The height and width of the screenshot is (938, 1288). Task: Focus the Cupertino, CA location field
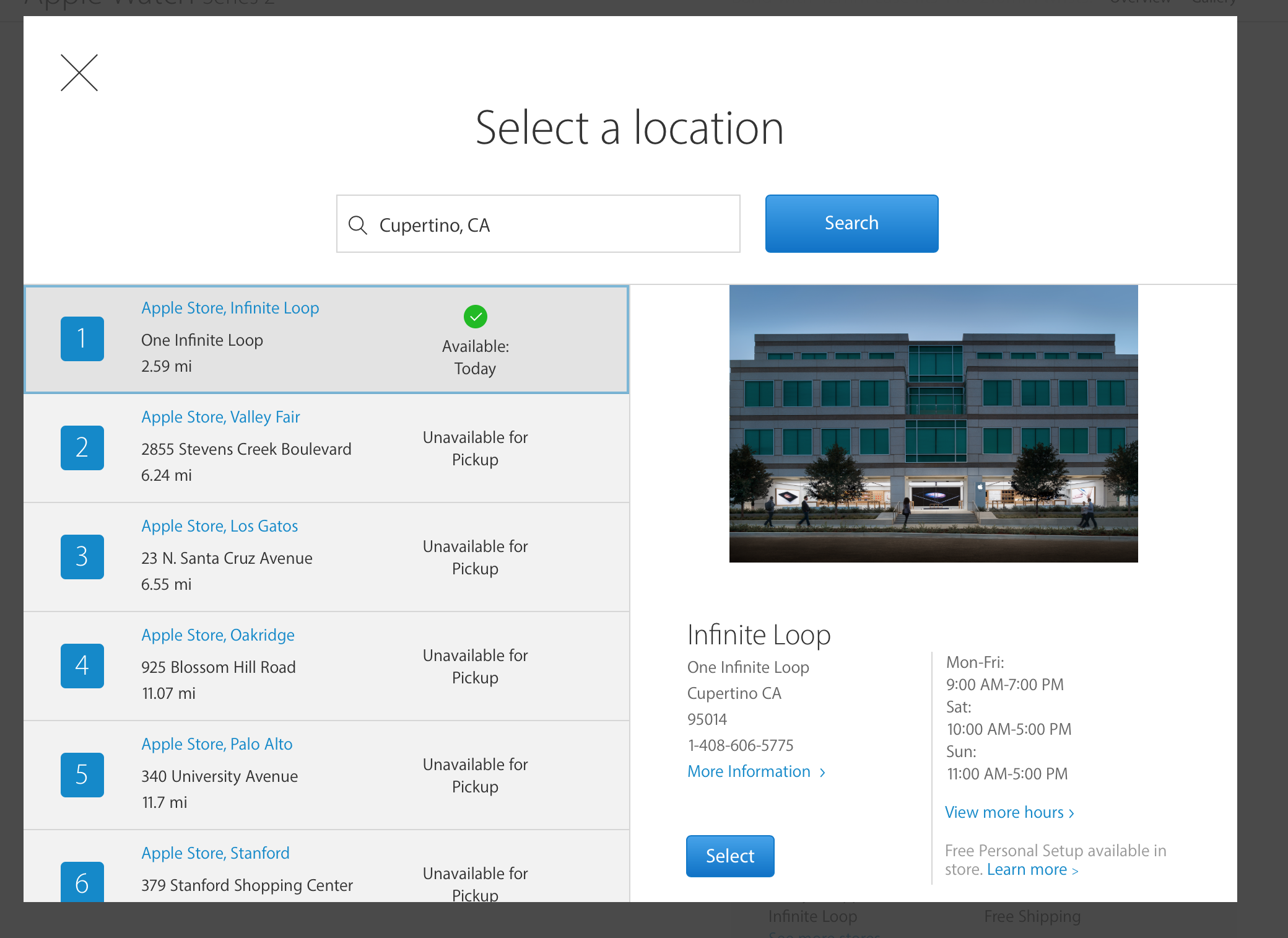click(538, 224)
